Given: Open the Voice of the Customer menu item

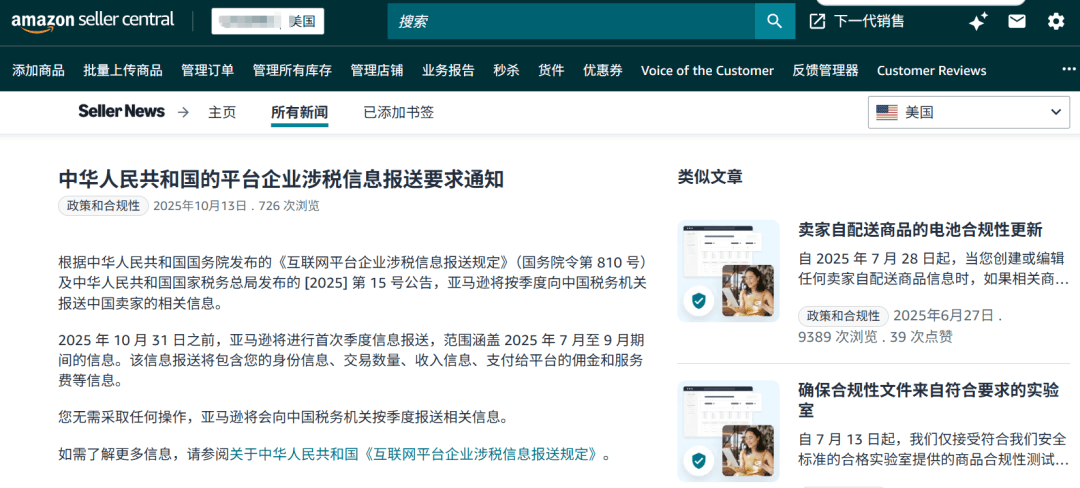Looking at the screenshot, I should pos(707,70).
